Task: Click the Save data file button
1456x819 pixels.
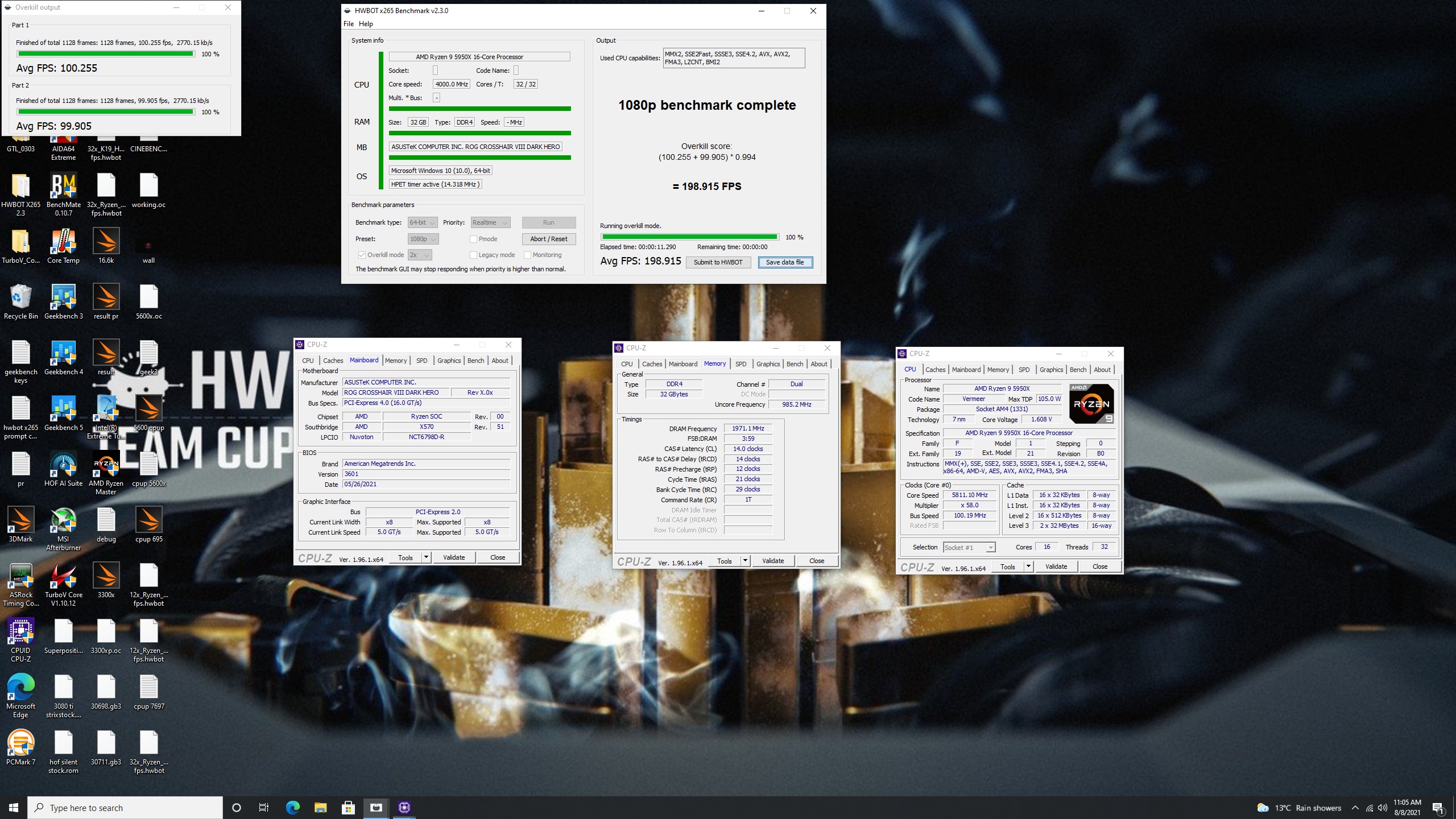Action: click(x=785, y=262)
